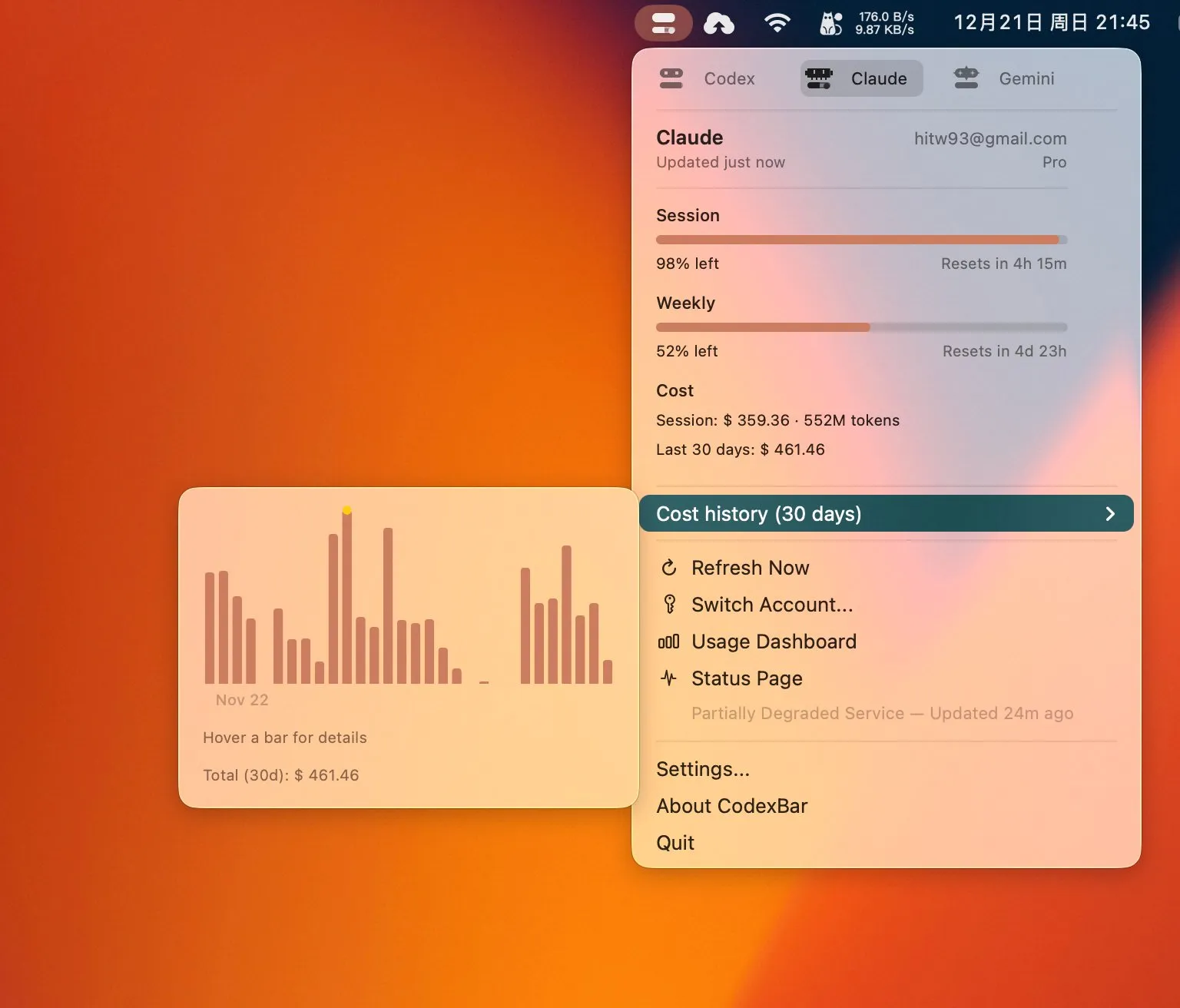Click the Session usage progress bar

tap(861, 240)
